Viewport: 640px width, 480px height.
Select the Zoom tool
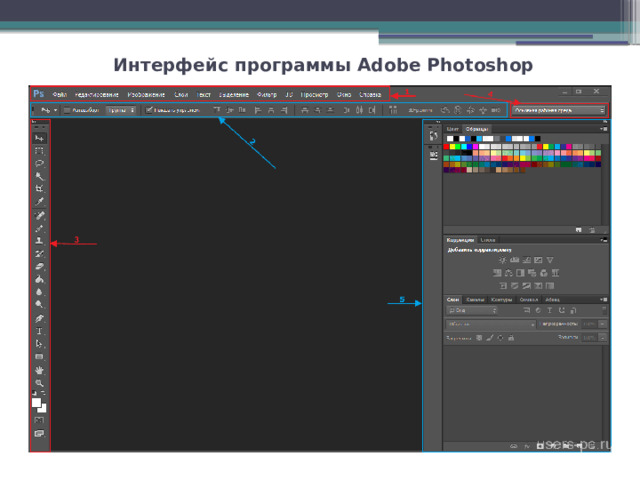39,383
